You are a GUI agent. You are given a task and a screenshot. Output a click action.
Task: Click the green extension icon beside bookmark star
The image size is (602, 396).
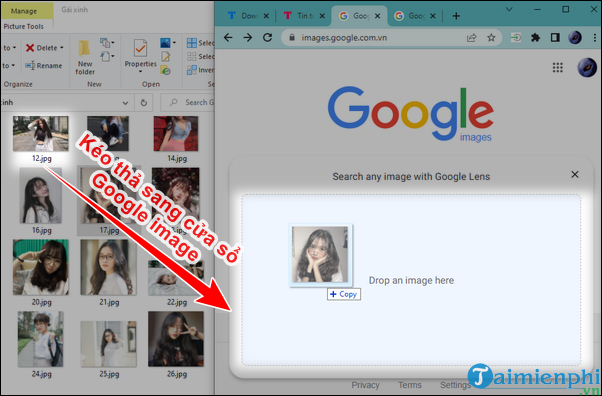coord(516,38)
